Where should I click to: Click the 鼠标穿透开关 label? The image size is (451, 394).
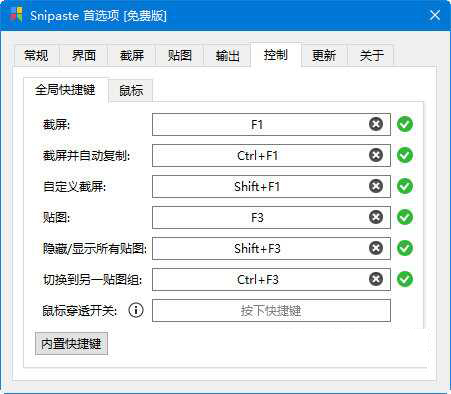tap(80, 311)
